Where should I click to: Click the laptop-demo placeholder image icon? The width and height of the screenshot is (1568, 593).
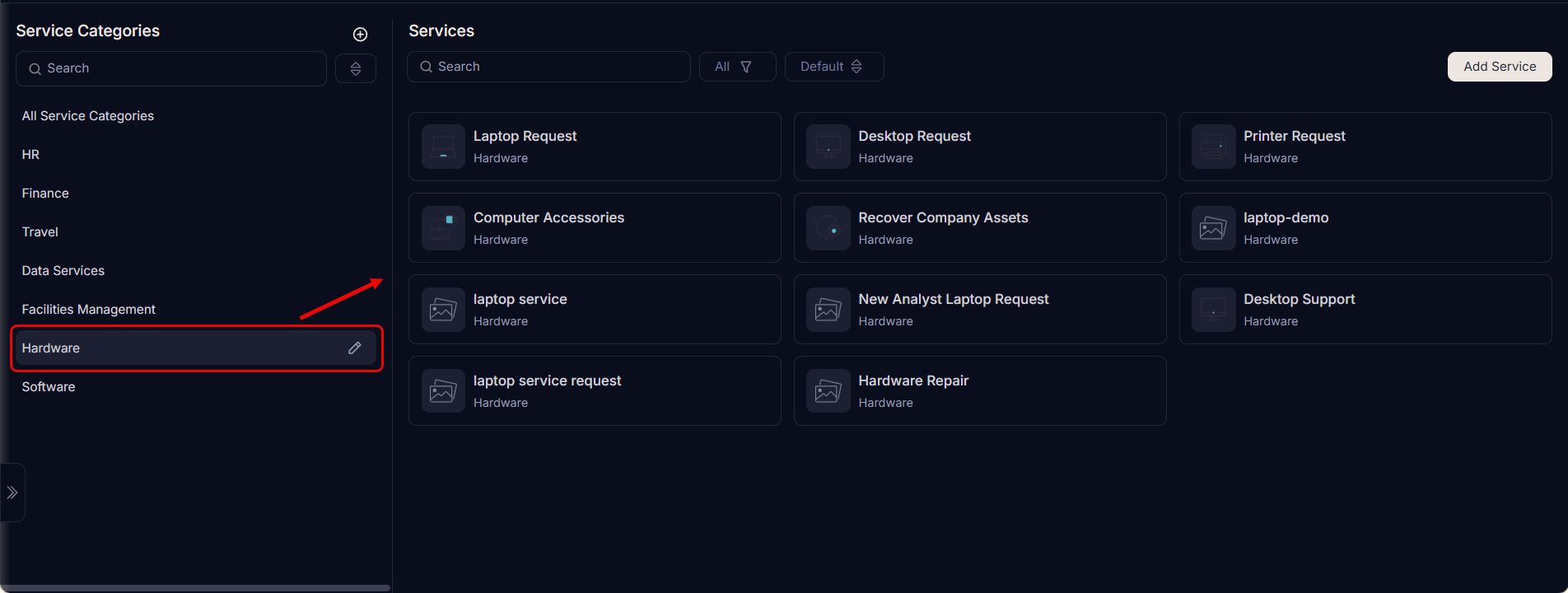click(x=1213, y=228)
